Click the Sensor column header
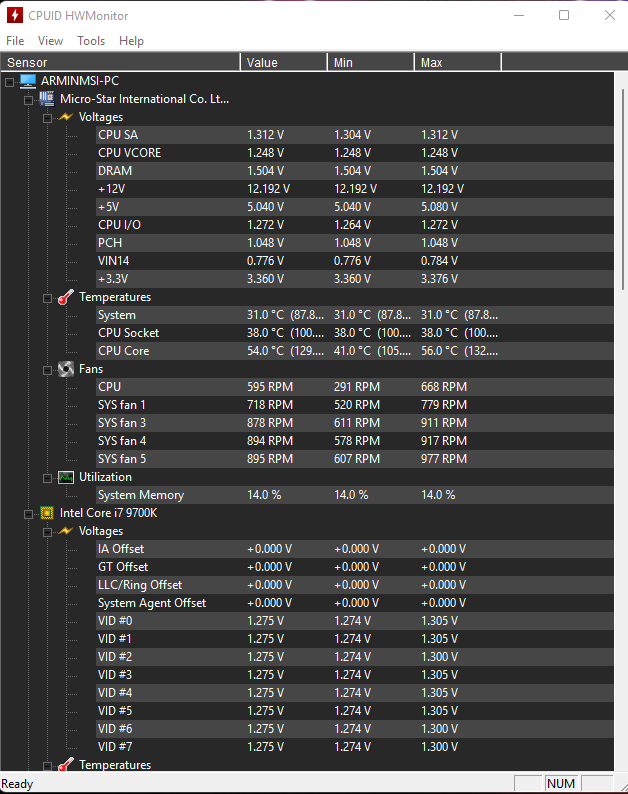628x794 pixels. [120, 62]
